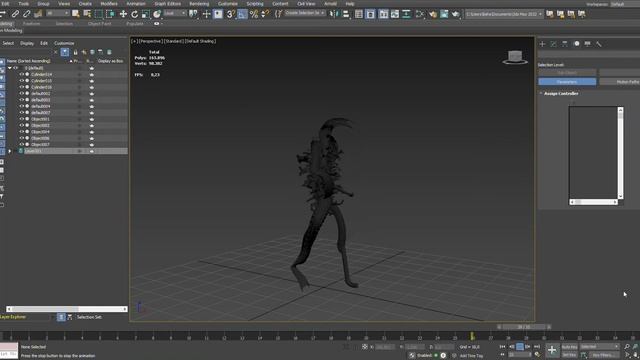Select the Move tool in main toolbar
The image size is (640, 360).
123,14
